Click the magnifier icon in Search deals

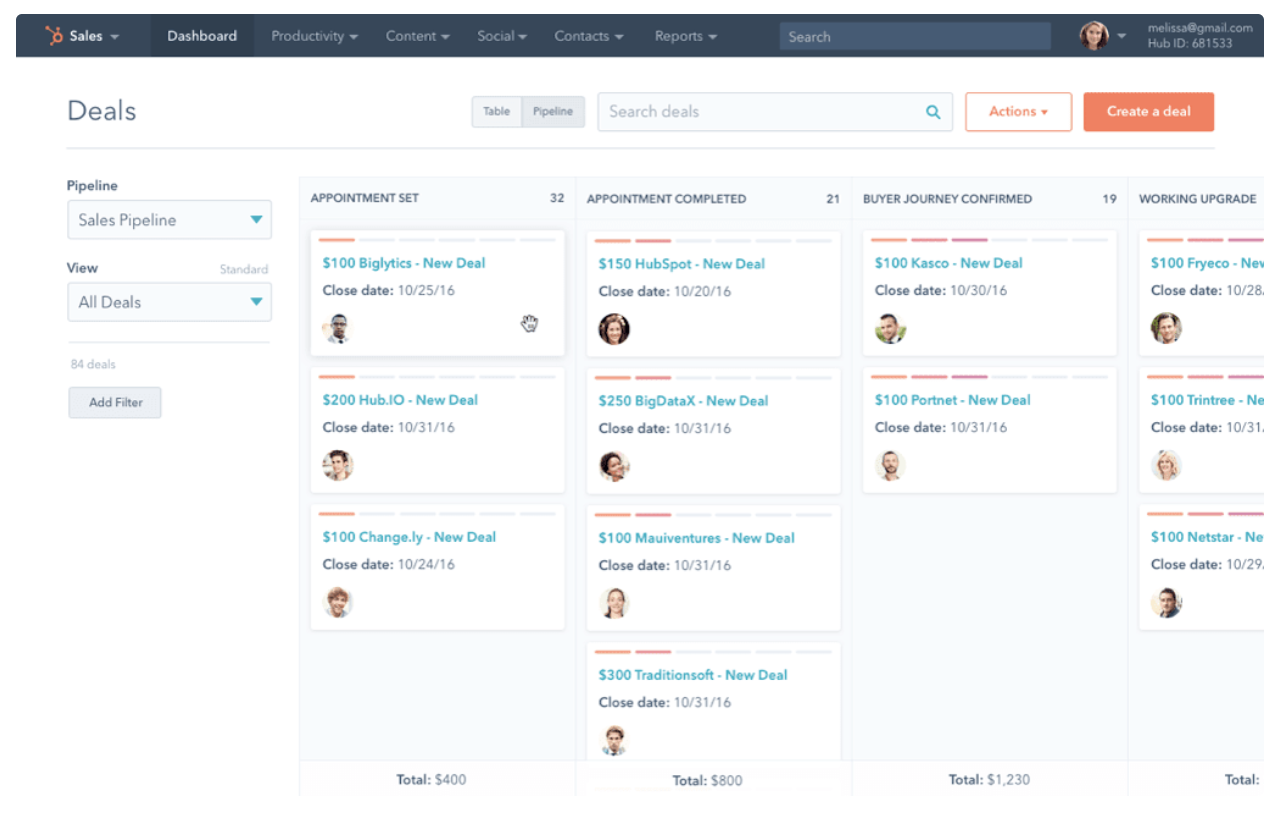click(933, 112)
